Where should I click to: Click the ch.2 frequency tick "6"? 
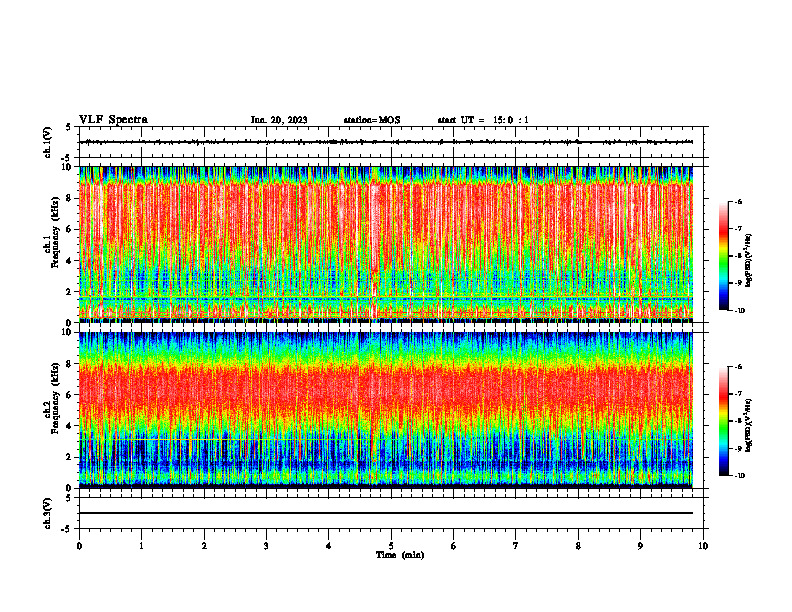pos(69,395)
